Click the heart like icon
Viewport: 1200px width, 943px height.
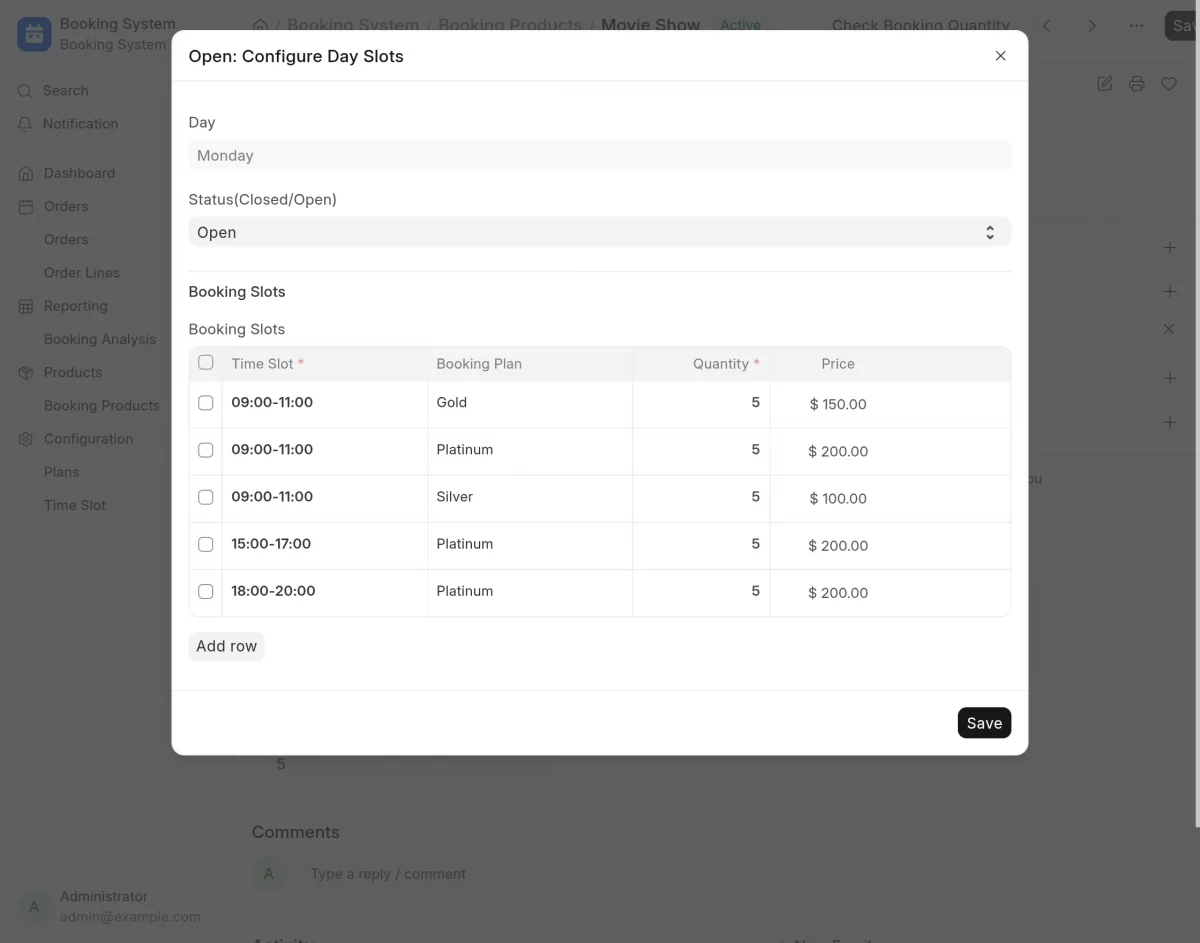pos(1169,84)
